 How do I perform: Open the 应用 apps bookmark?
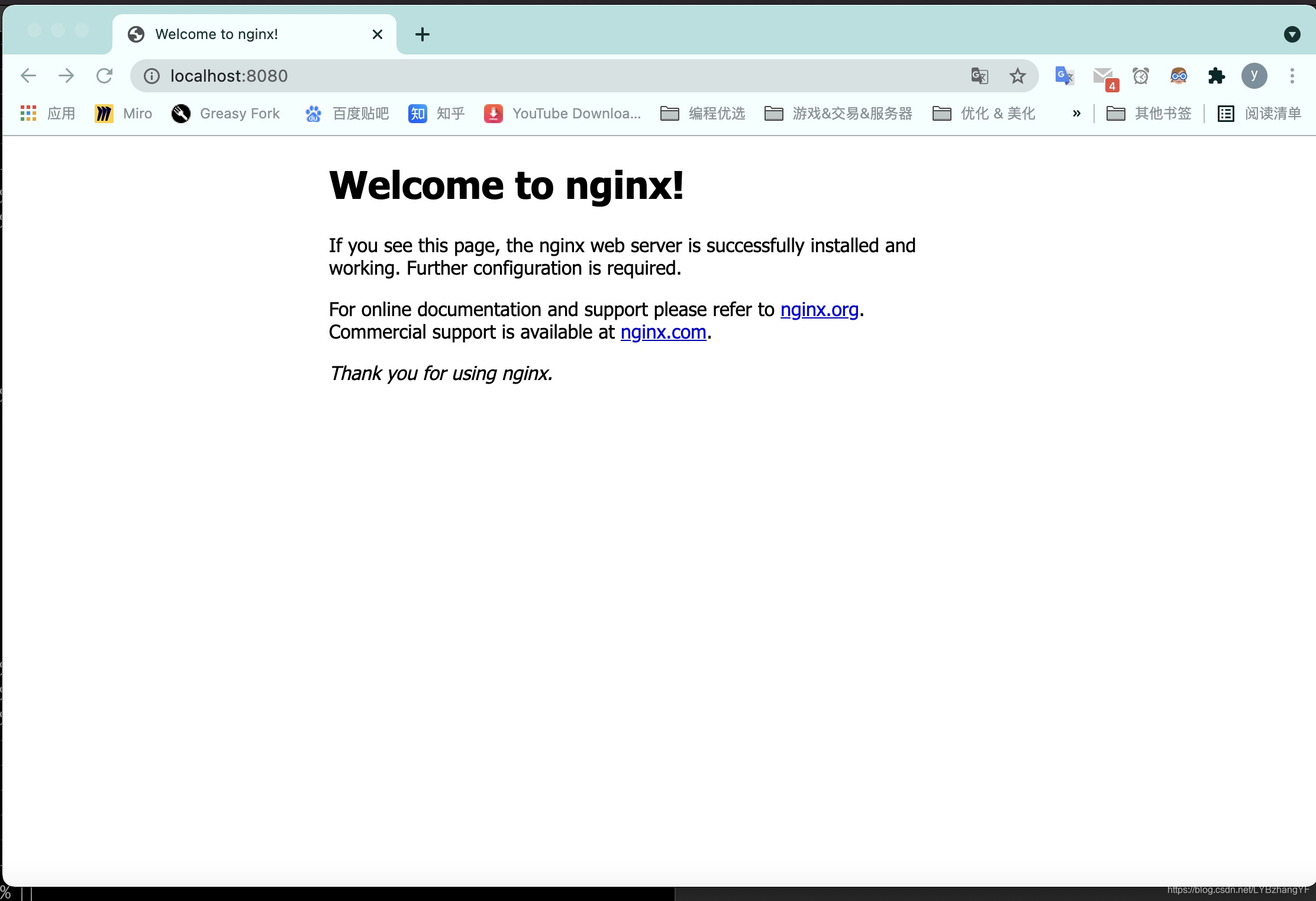pyautogui.click(x=47, y=113)
